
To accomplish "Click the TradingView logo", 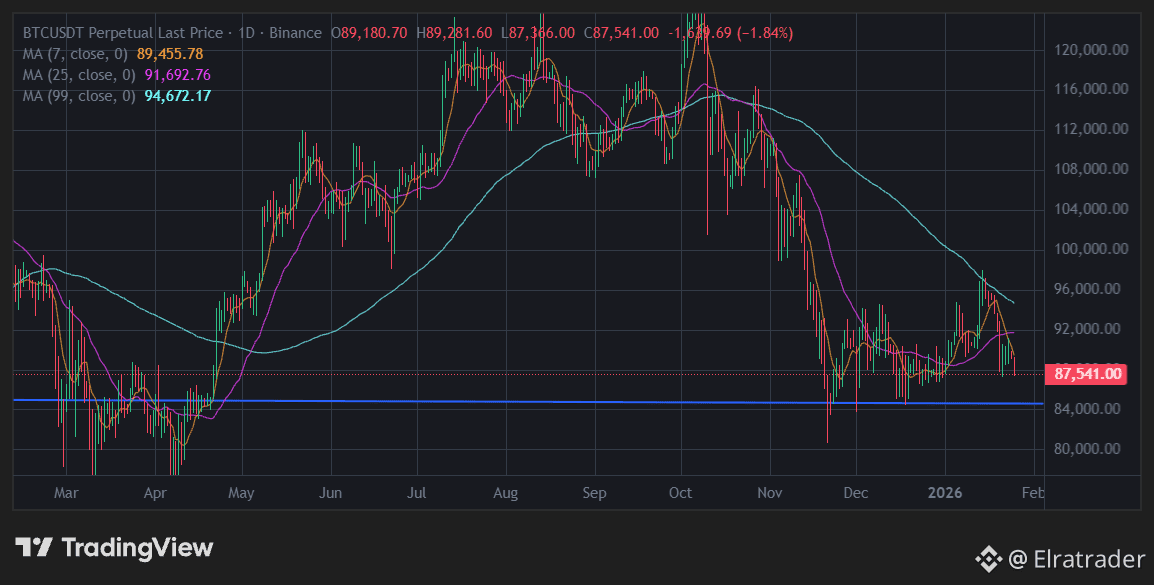I will 114,547.
